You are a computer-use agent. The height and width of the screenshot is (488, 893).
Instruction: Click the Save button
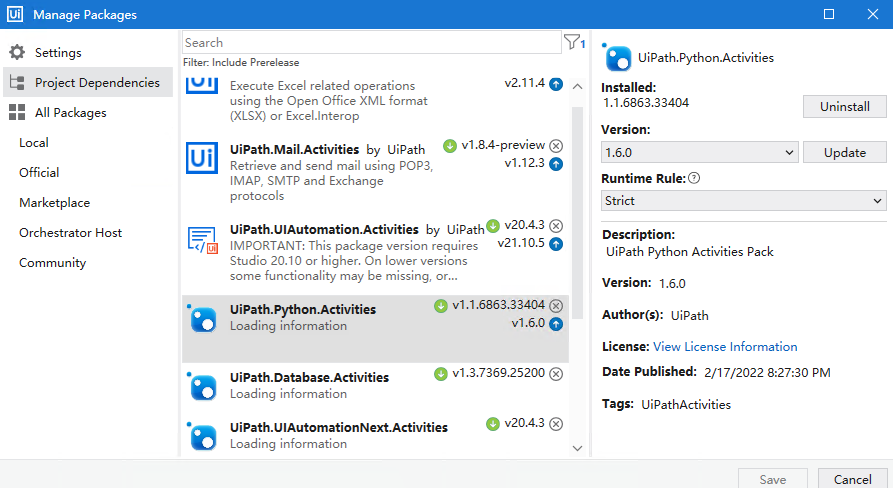[x=772, y=479]
